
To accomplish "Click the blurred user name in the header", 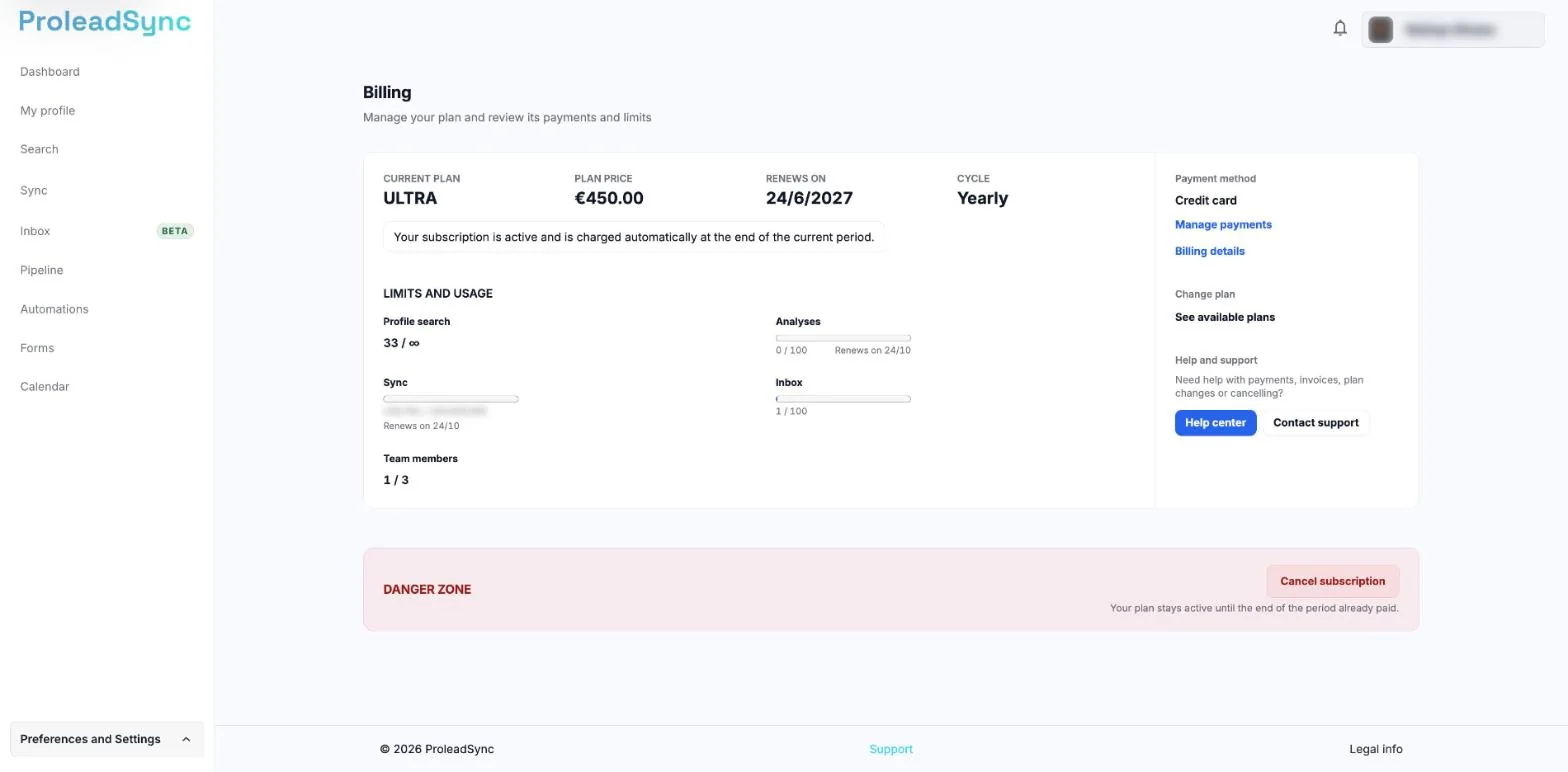I will pyautogui.click(x=1450, y=30).
